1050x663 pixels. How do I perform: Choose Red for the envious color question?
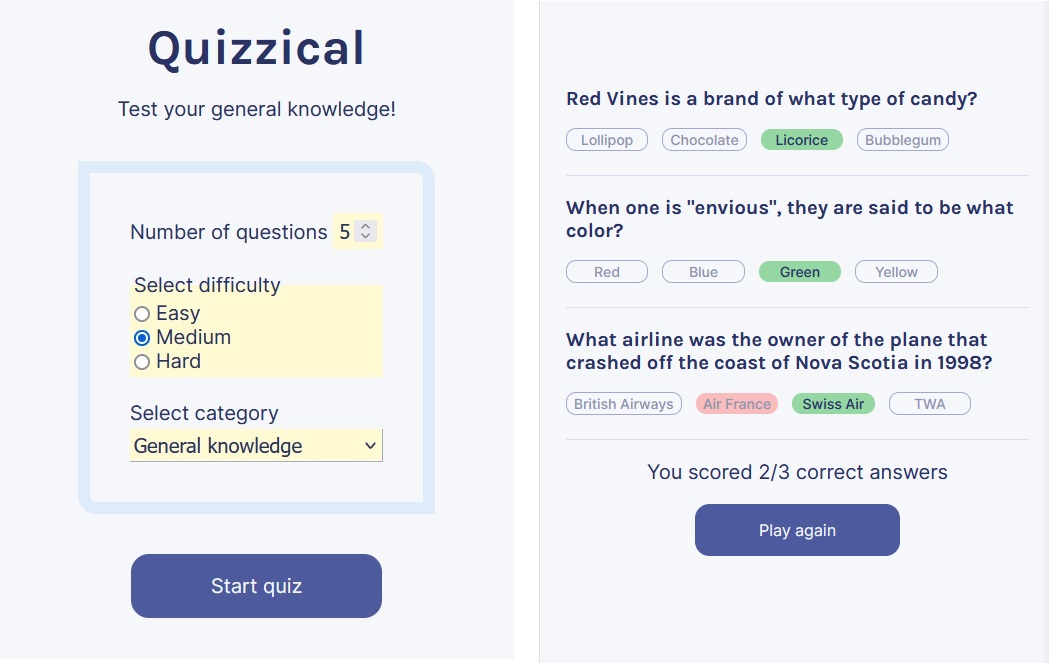pos(606,271)
